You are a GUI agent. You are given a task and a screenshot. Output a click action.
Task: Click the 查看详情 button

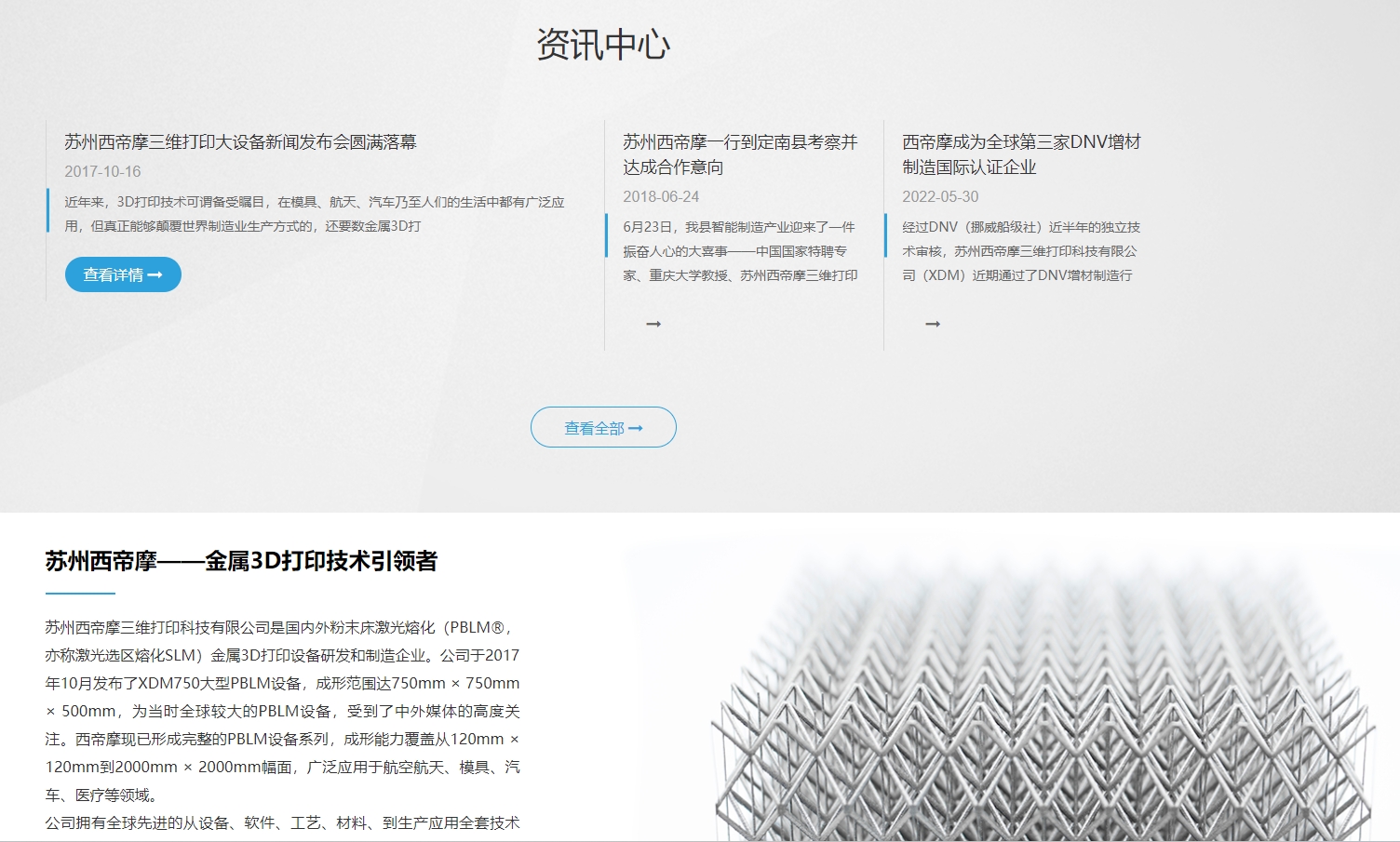[x=122, y=274]
